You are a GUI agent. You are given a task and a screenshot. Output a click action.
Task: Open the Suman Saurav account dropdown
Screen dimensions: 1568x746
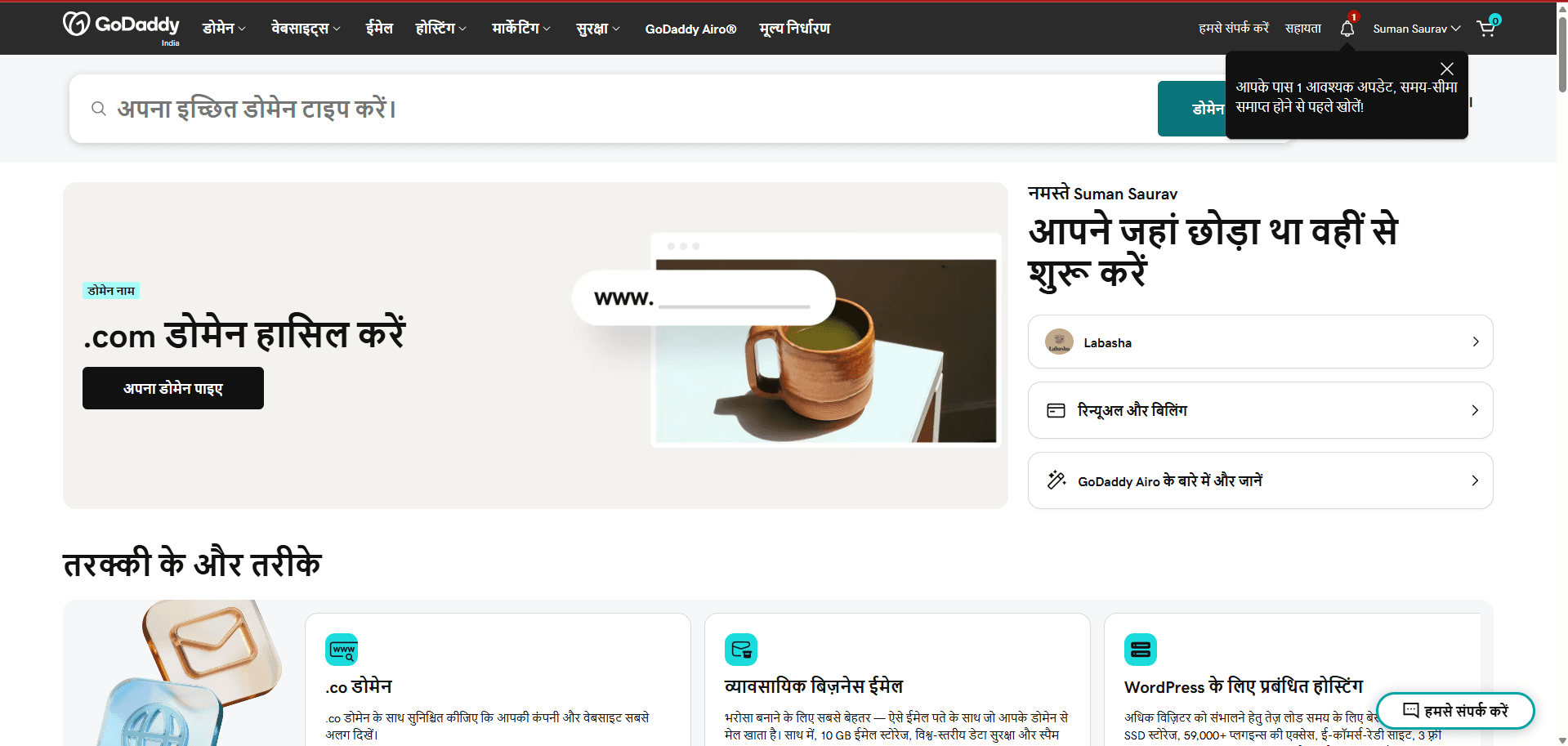[1416, 29]
